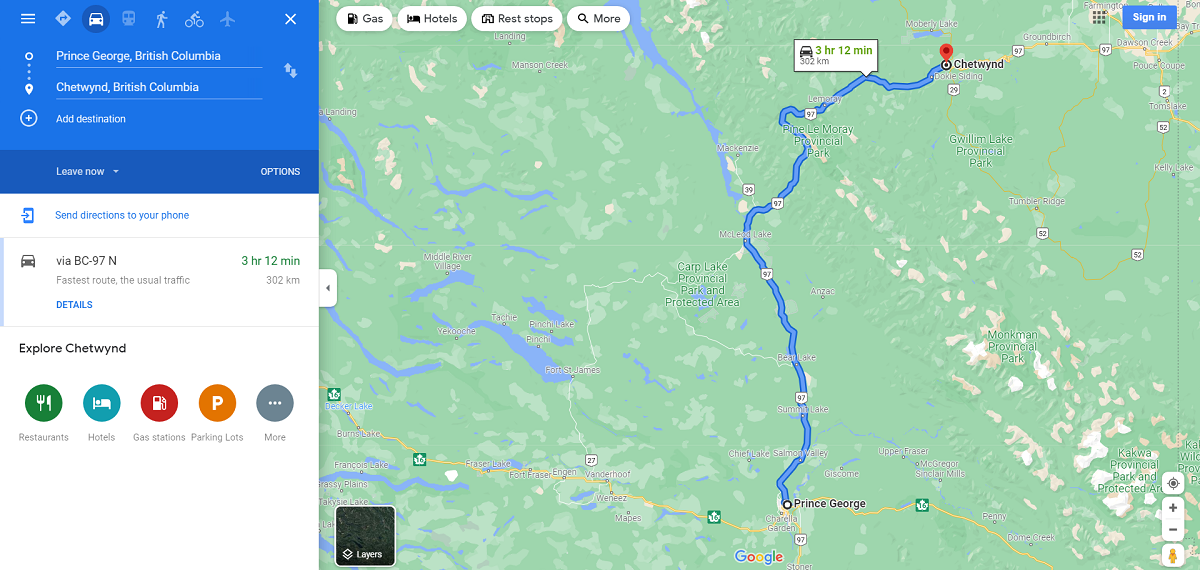The width and height of the screenshot is (1200, 570).
Task: Filter the map by Hotels
Action: [x=431, y=18]
